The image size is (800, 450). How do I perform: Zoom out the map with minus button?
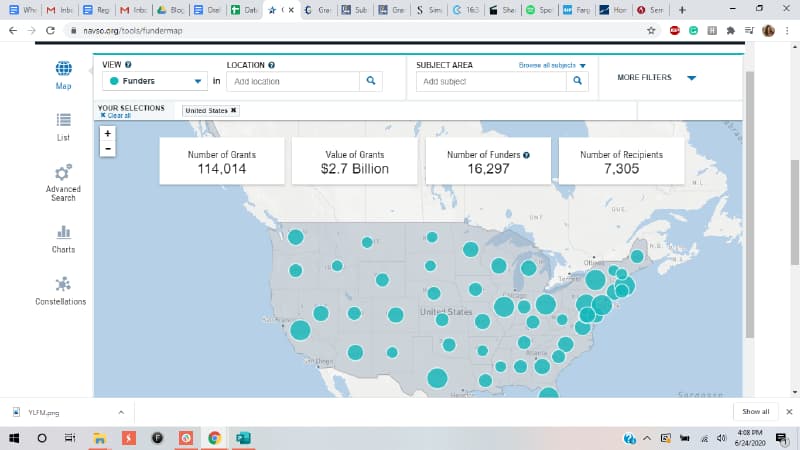[x=108, y=148]
